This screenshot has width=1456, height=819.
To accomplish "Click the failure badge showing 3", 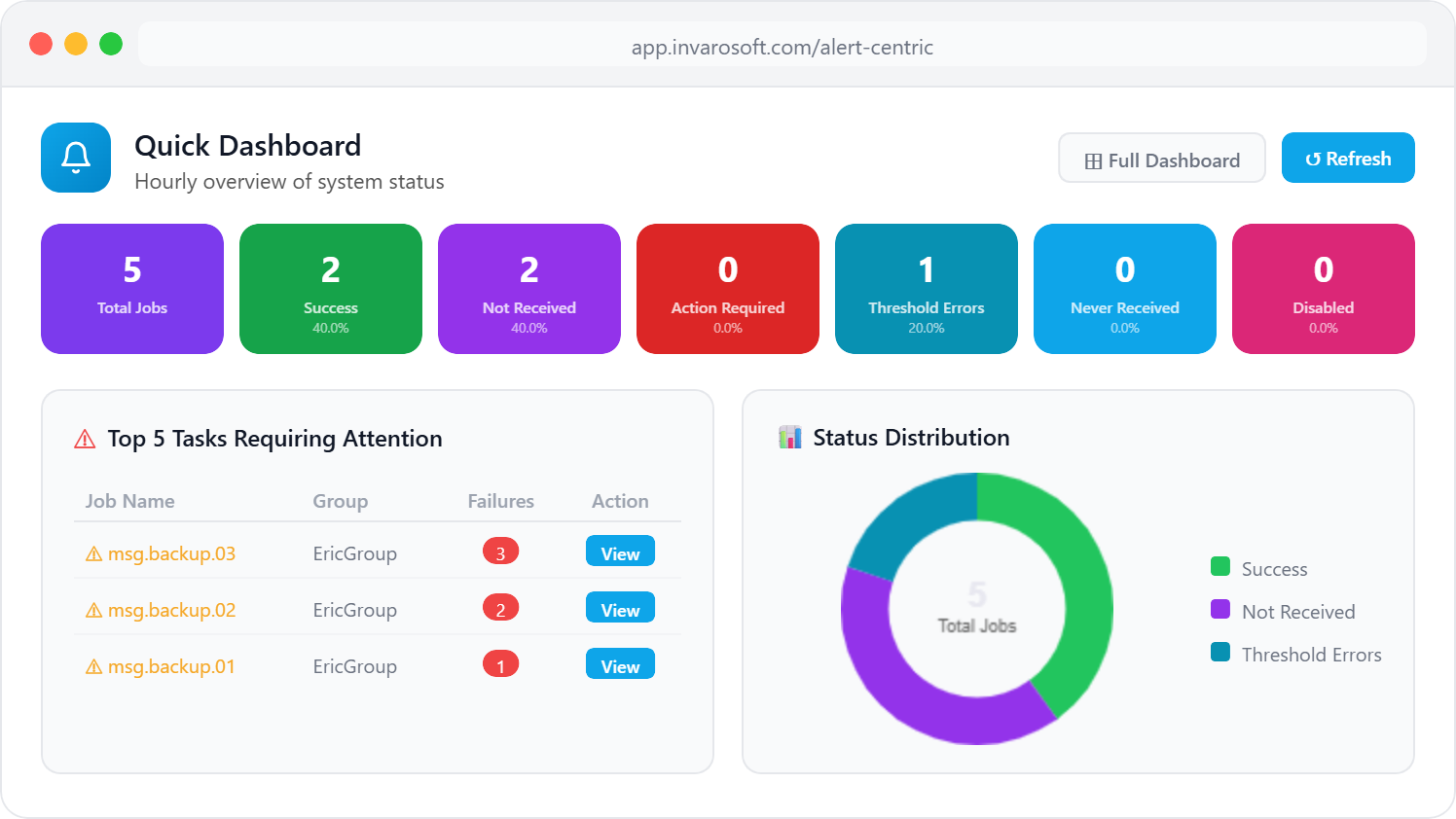I will [500, 552].
